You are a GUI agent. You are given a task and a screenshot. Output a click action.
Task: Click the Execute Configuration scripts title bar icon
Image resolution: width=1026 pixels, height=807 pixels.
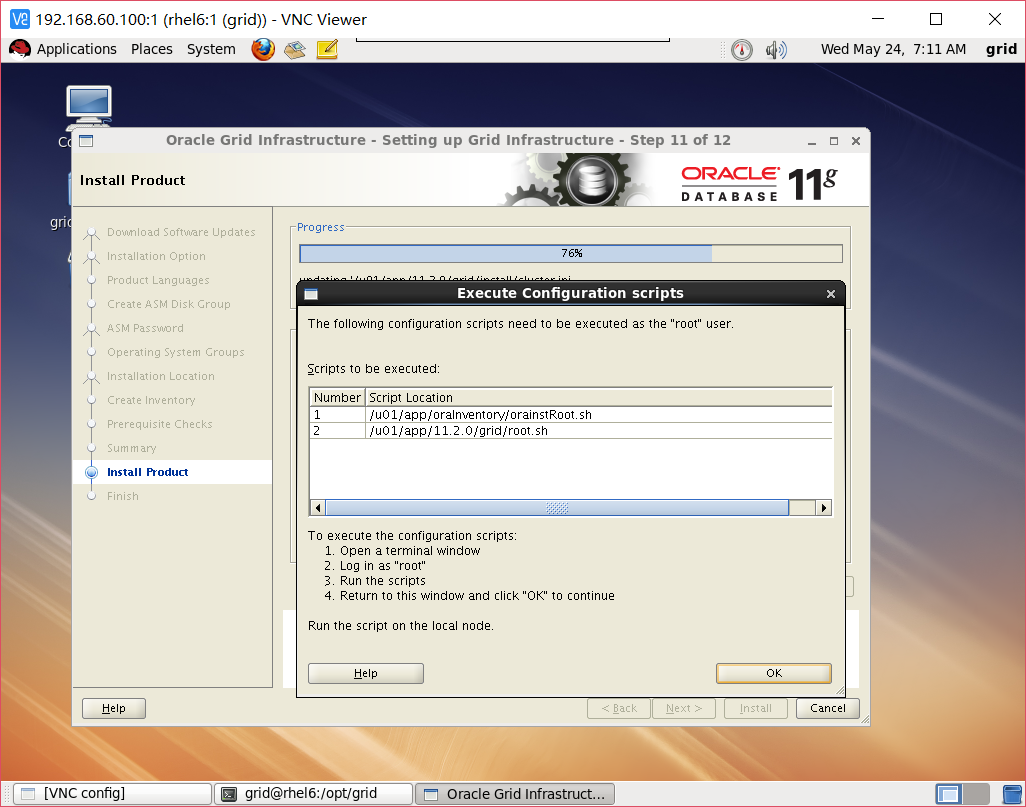311,293
